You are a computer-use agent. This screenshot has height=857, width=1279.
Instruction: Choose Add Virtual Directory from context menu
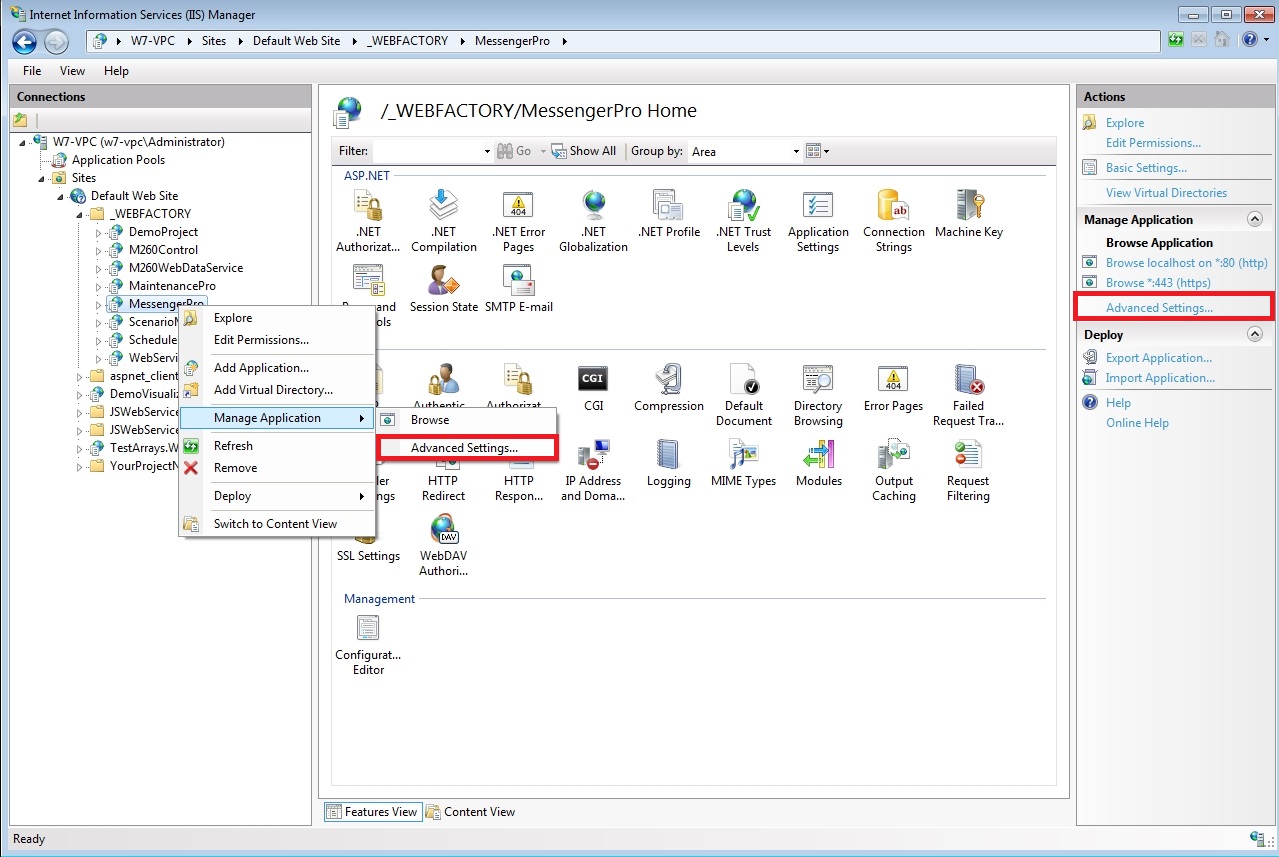[273, 390]
